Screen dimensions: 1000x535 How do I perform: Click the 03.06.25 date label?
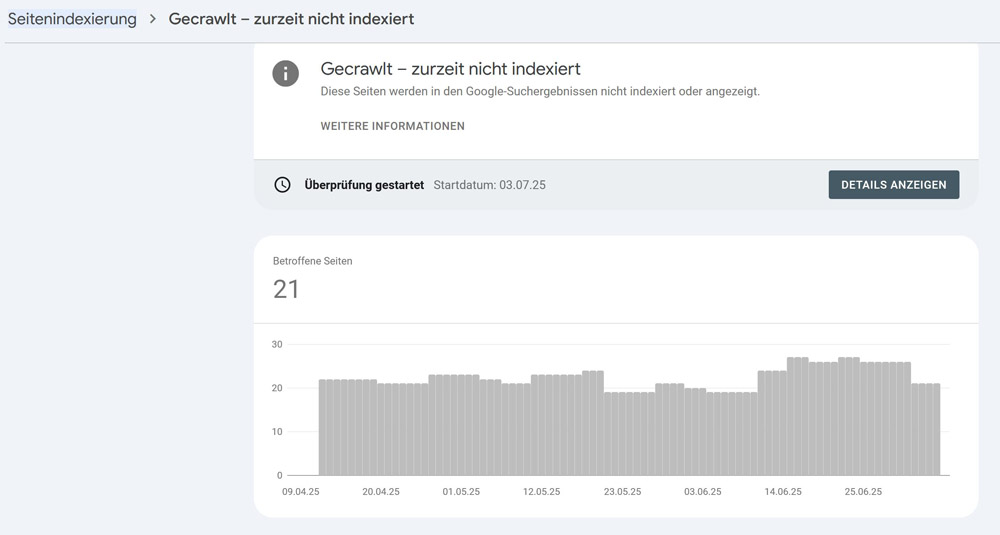(703, 492)
